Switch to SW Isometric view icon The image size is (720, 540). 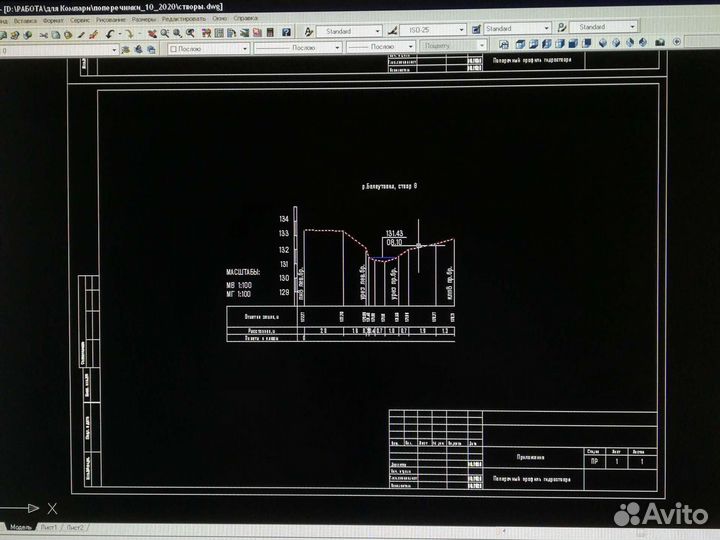tap(603, 43)
